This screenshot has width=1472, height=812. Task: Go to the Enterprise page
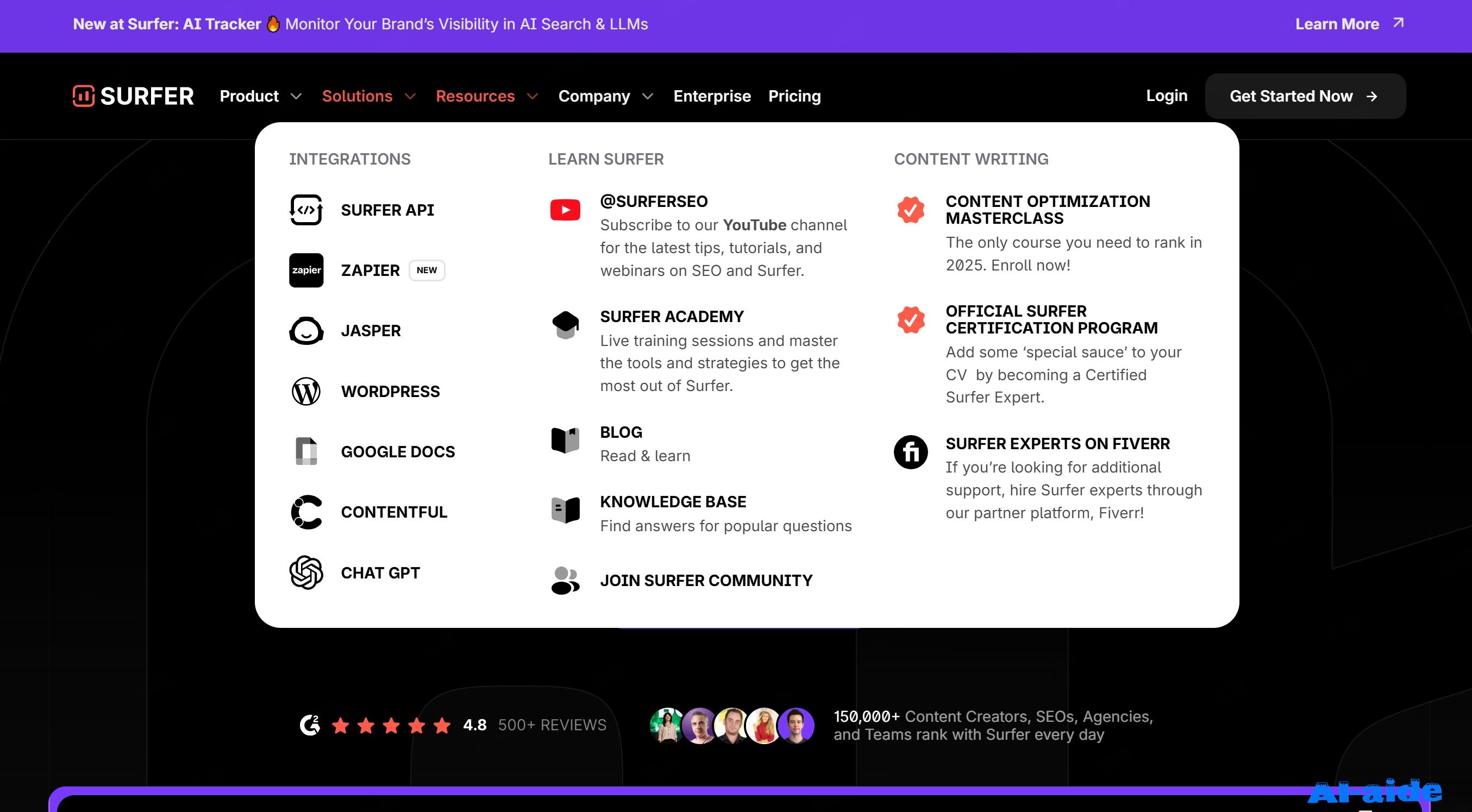pyautogui.click(x=712, y=96)
